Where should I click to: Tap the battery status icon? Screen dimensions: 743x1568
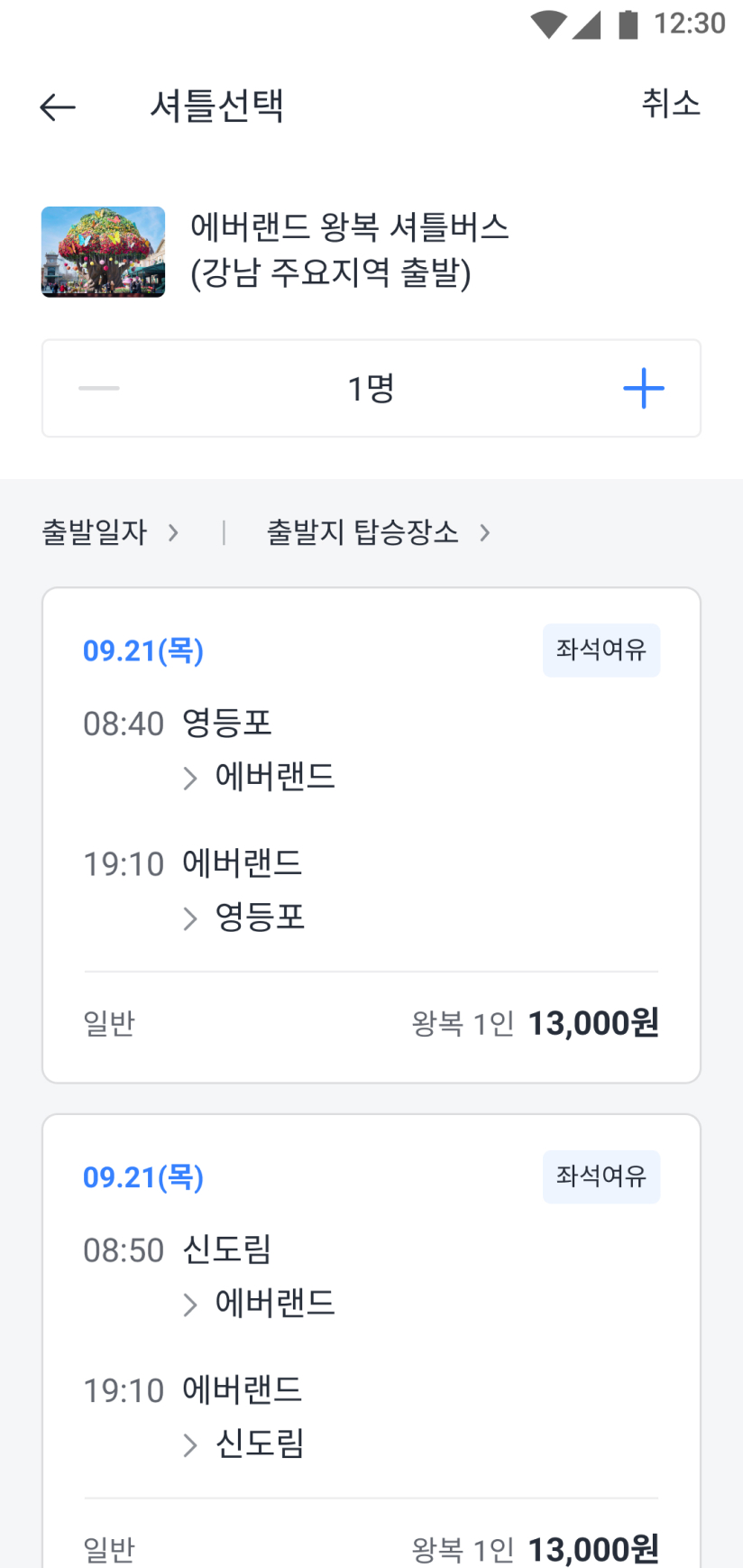point(628,24)
